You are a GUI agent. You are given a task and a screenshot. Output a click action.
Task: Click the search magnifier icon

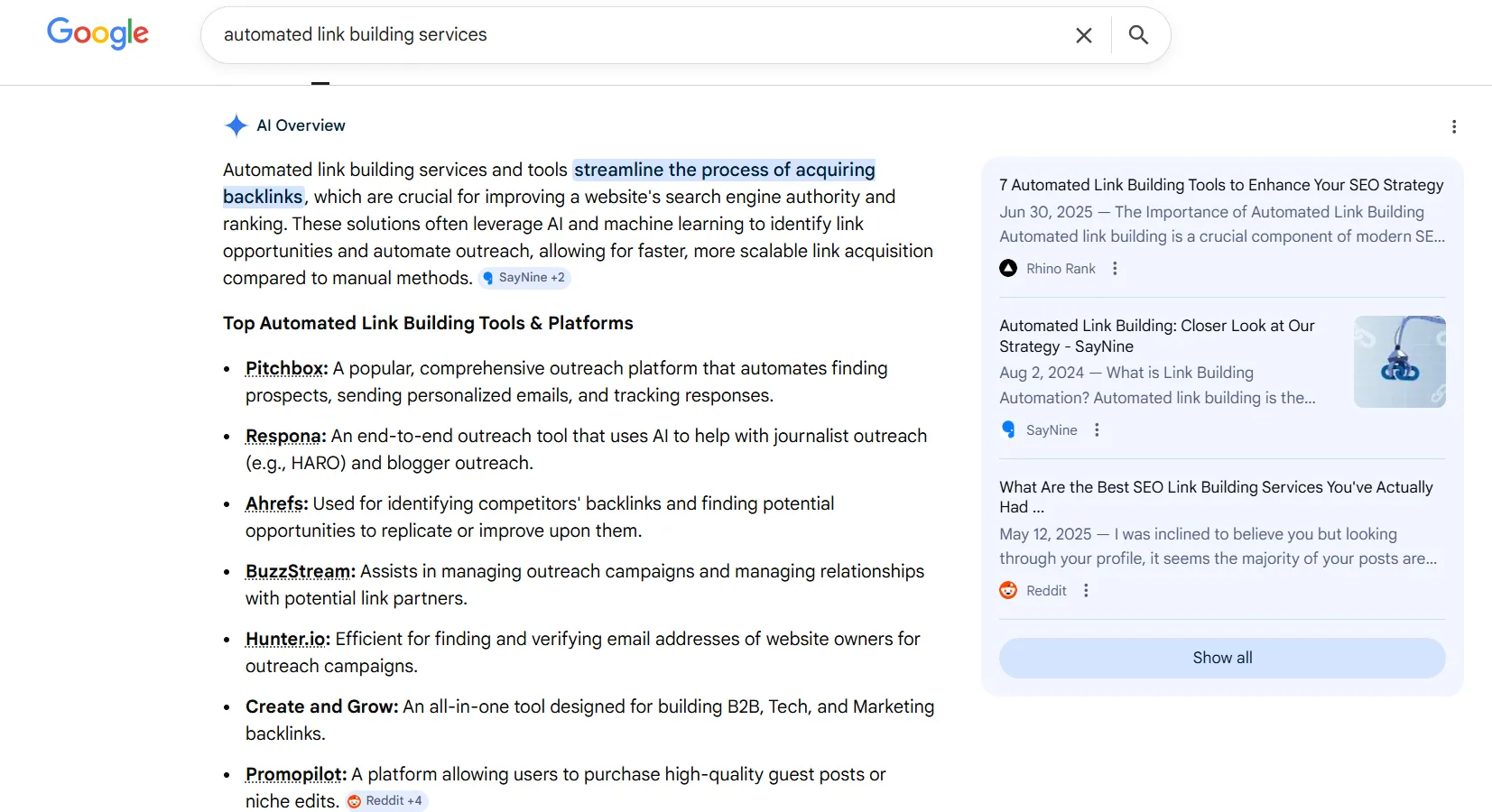pyautogui.click(x=1137, y=35)
